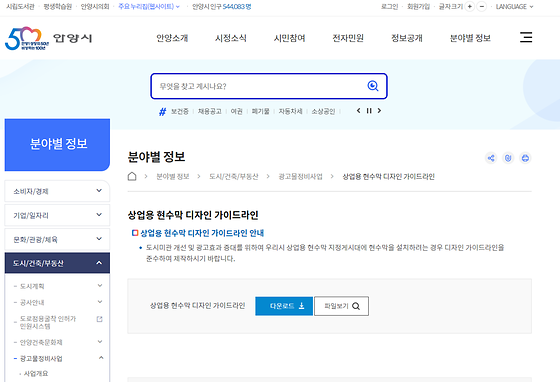This screenshot has width=560, height=382.
Task: Expand 주요 누리집(웹사이트) dropdown
Action: point(149,6)
